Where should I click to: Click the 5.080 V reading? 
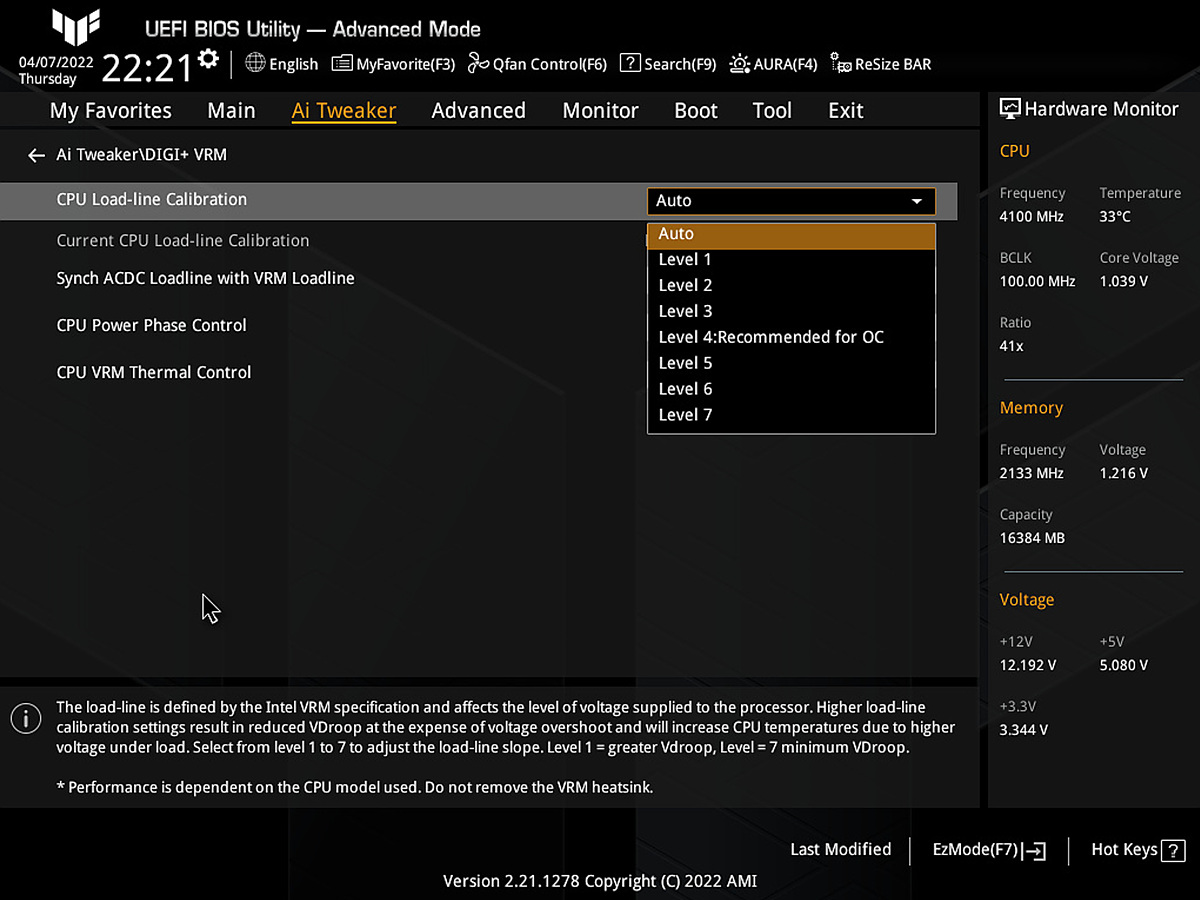tap(1124, 666)
